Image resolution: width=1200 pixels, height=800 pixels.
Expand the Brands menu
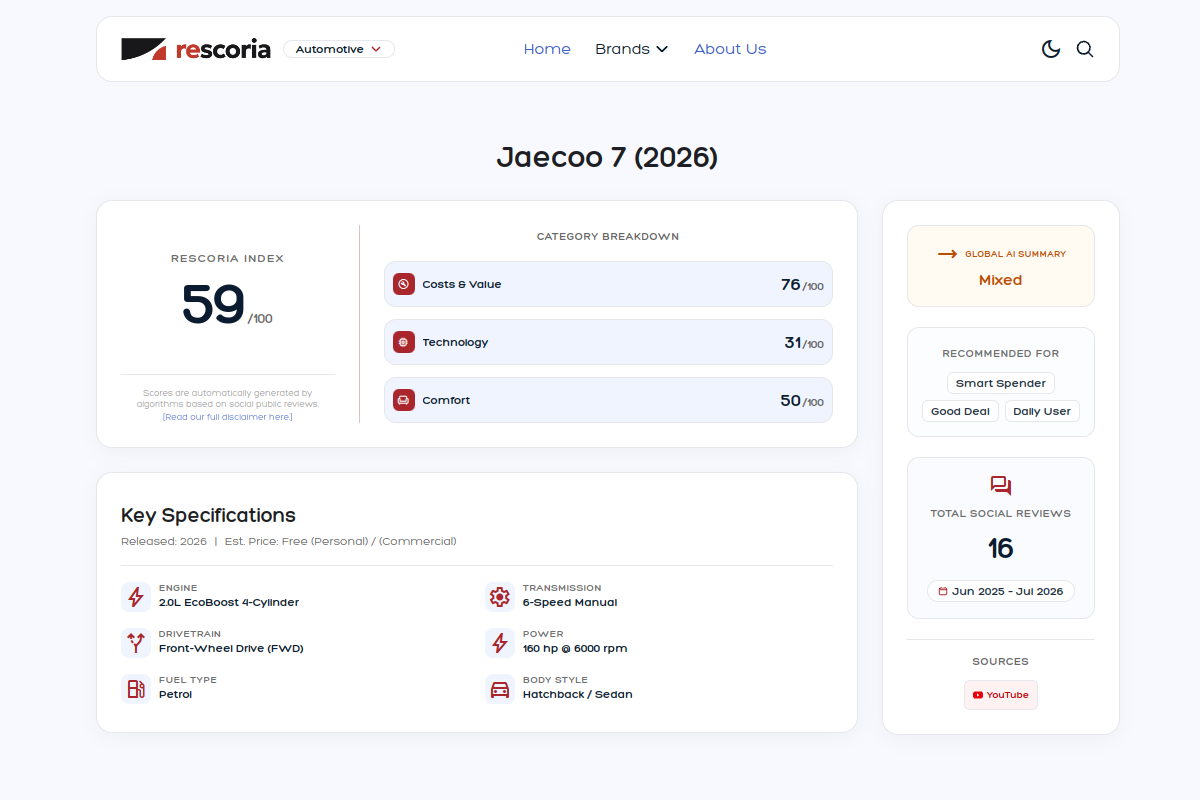tap(632, 49)
